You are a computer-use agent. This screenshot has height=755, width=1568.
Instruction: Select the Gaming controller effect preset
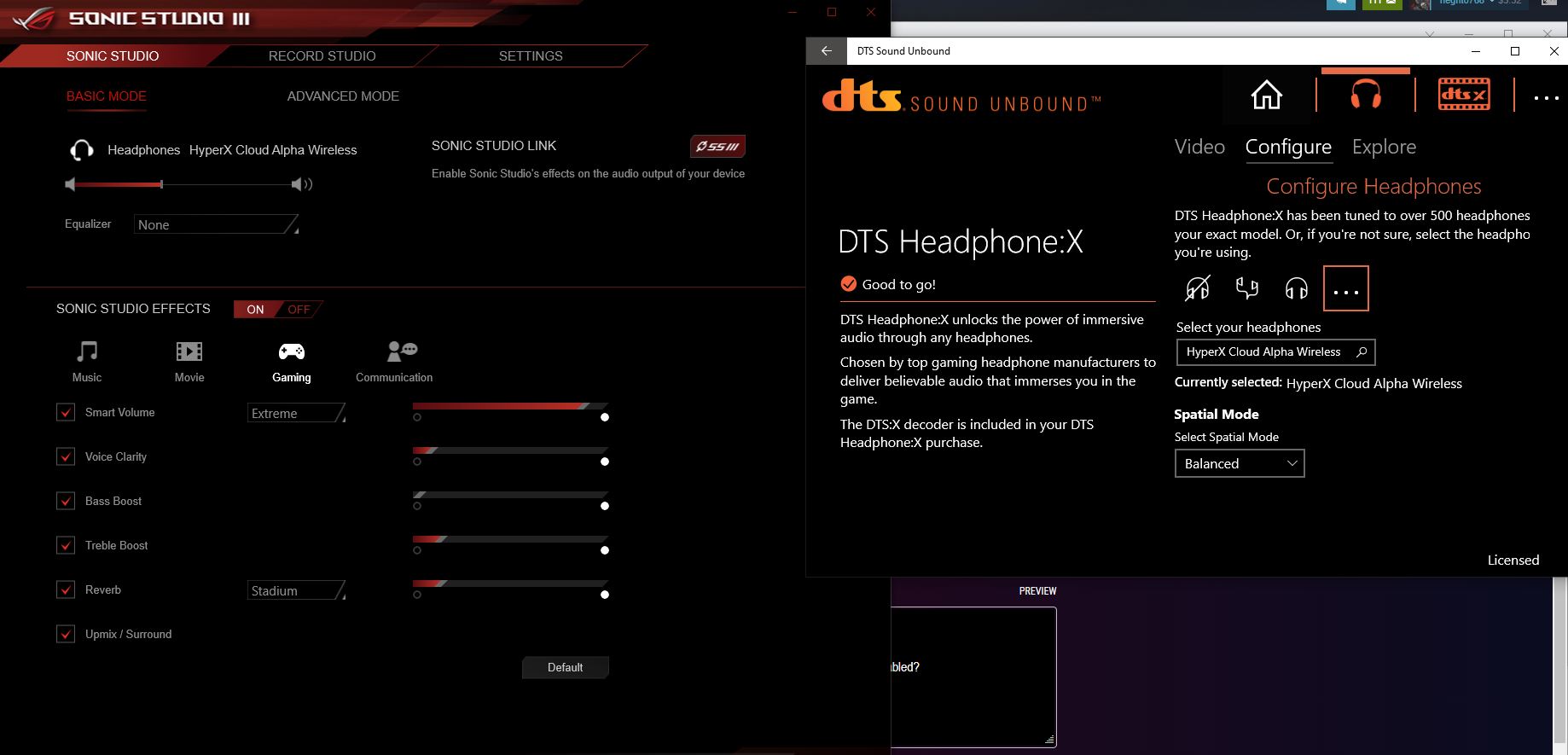point(291,362)
